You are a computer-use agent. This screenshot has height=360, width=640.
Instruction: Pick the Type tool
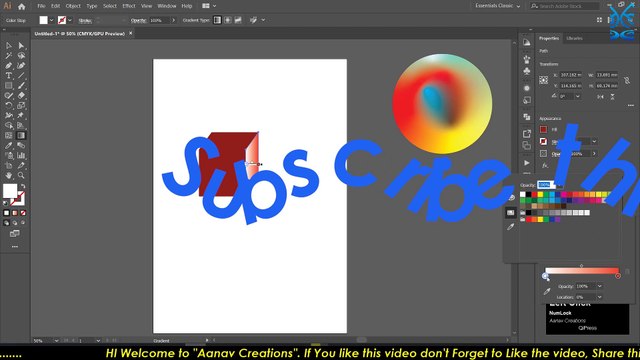tap(9, 76)
